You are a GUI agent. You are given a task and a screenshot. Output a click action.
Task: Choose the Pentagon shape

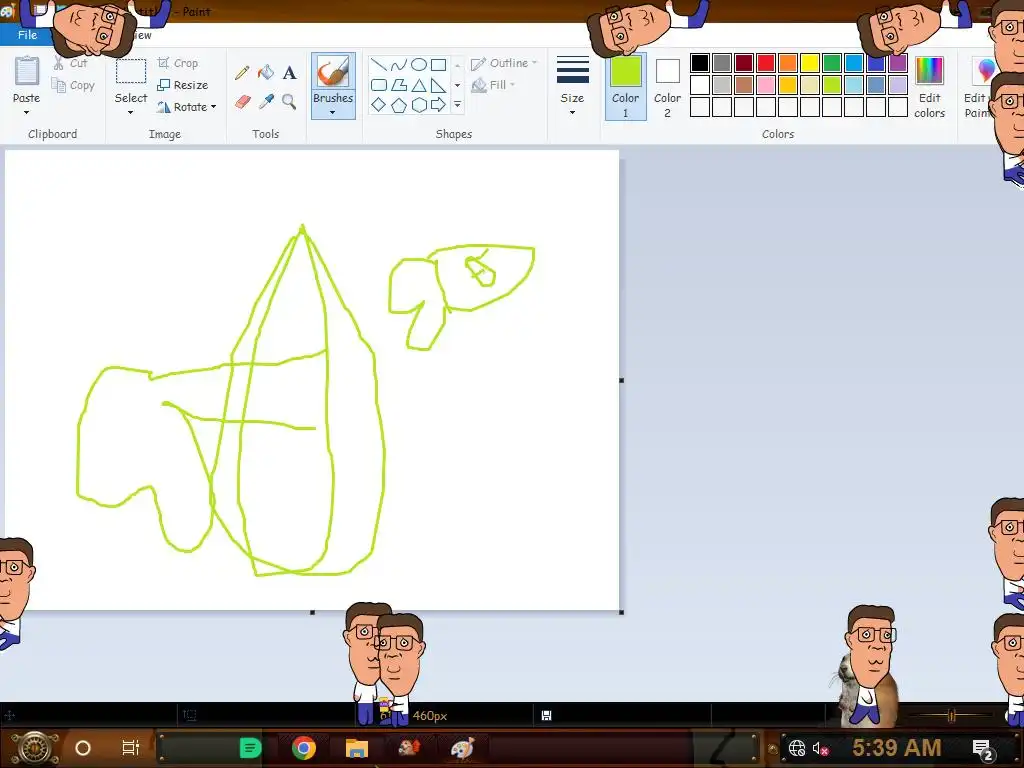point(398,104)
